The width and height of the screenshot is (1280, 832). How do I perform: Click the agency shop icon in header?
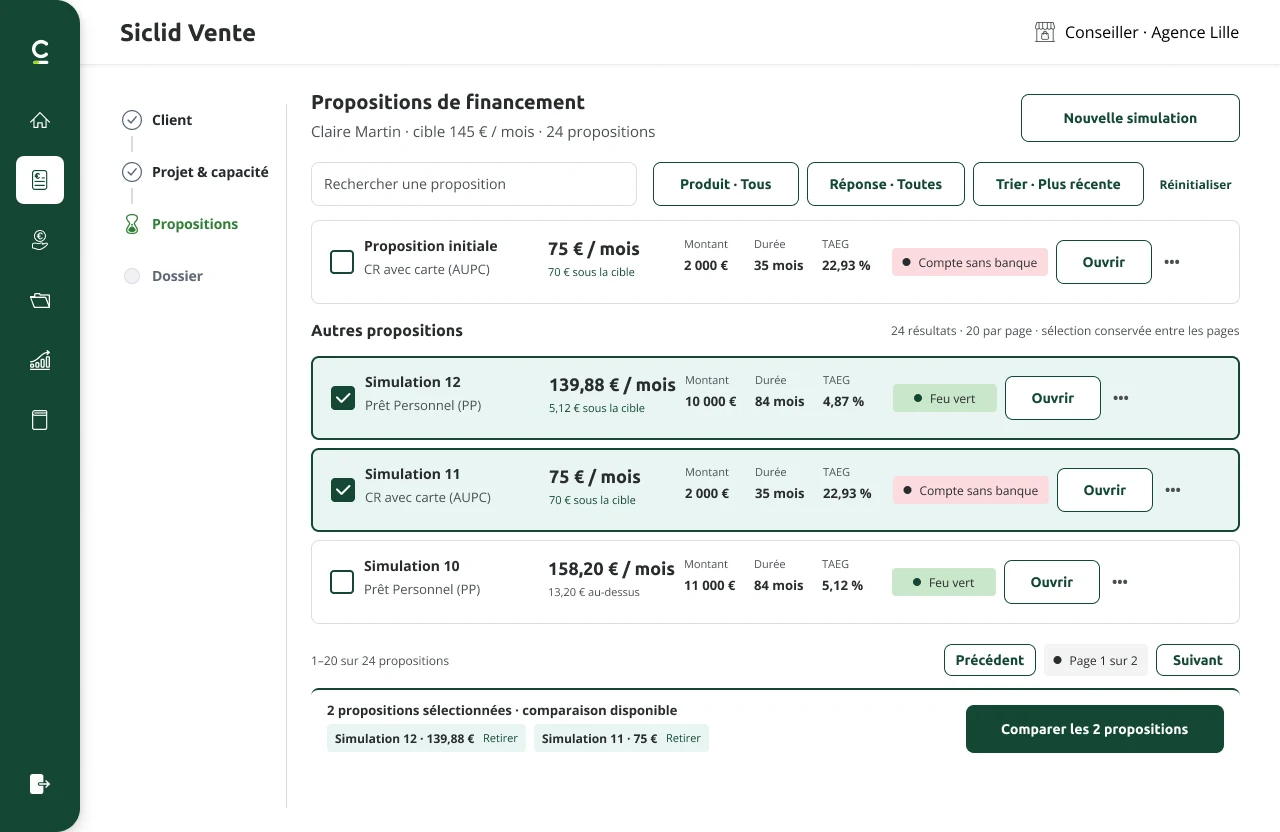click(x=1045, y=32)
